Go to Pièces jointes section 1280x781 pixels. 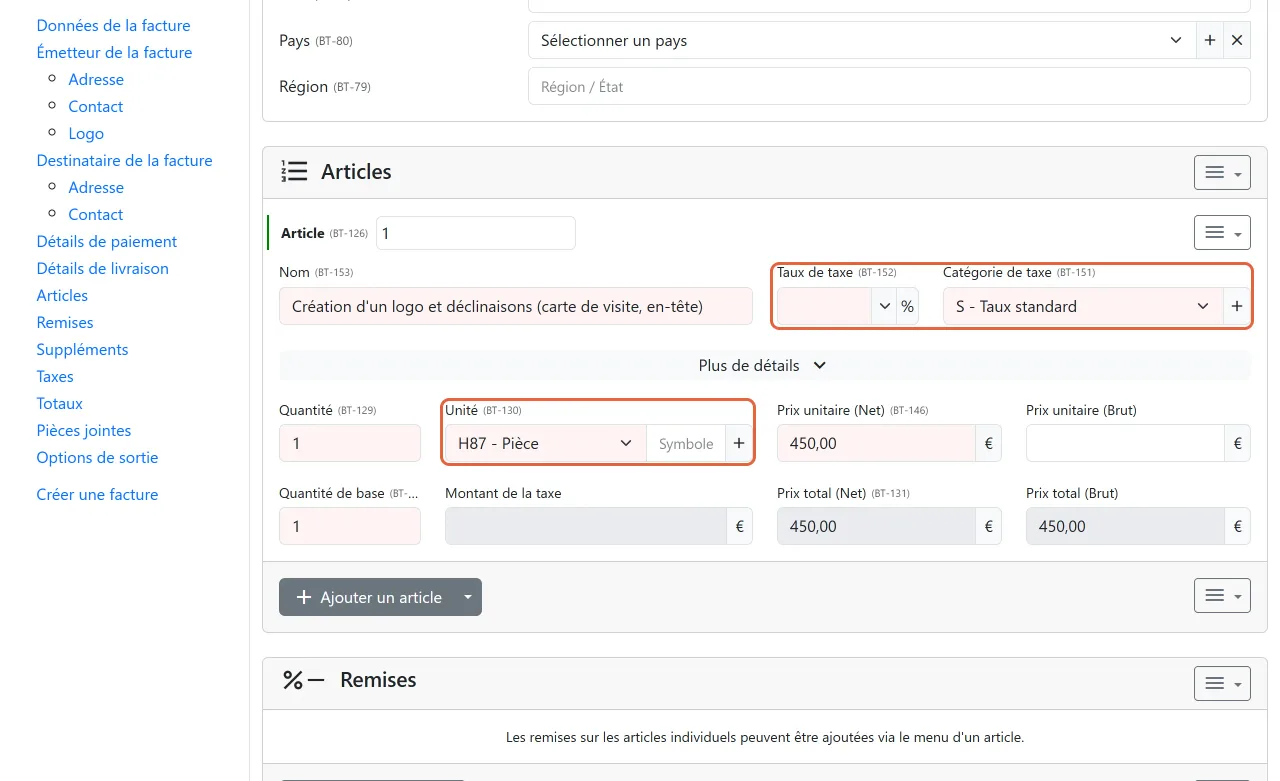[x=84, y=430]
